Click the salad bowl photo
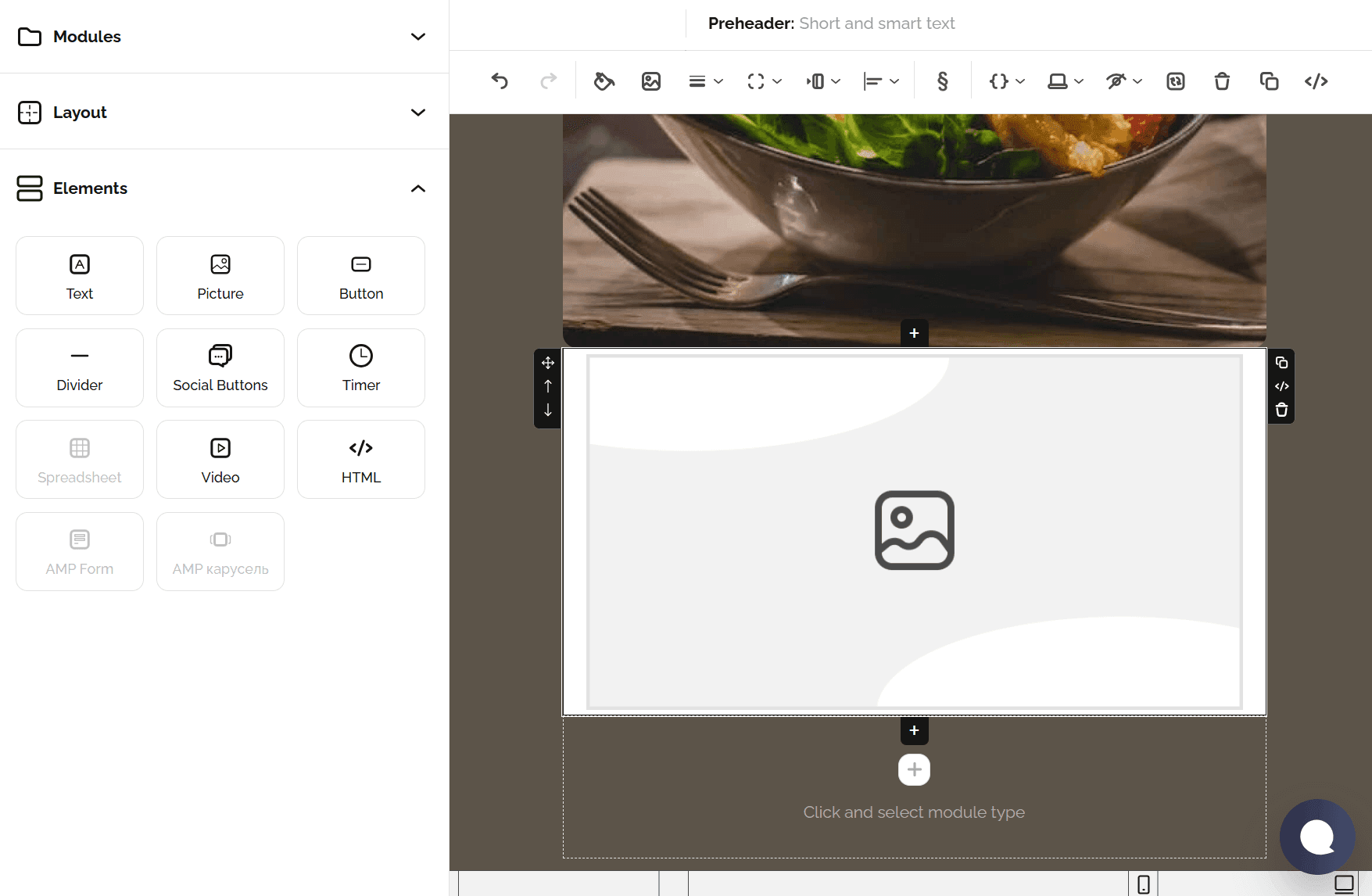 pos(914,230)
